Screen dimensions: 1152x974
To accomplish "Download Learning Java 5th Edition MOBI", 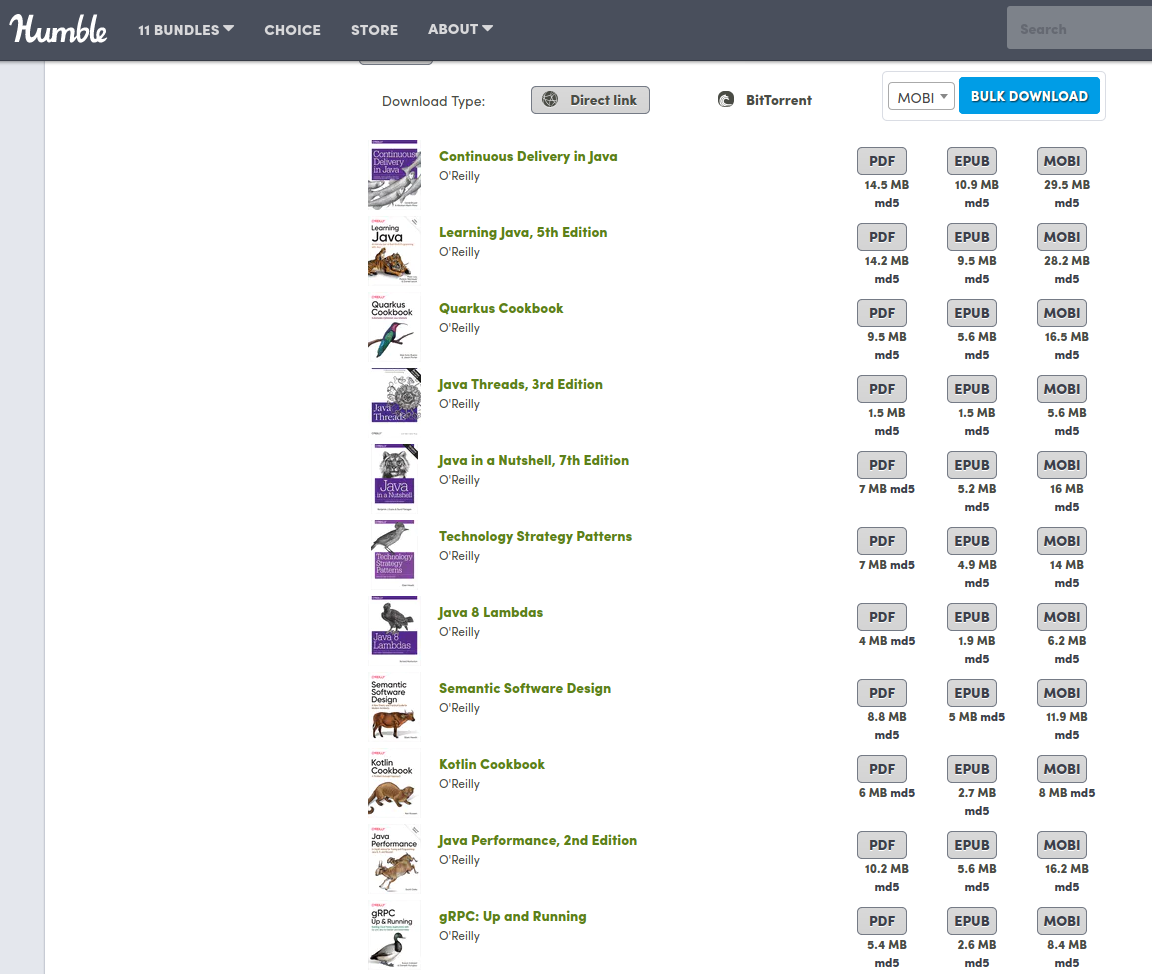I will [x=1062, y=237].
